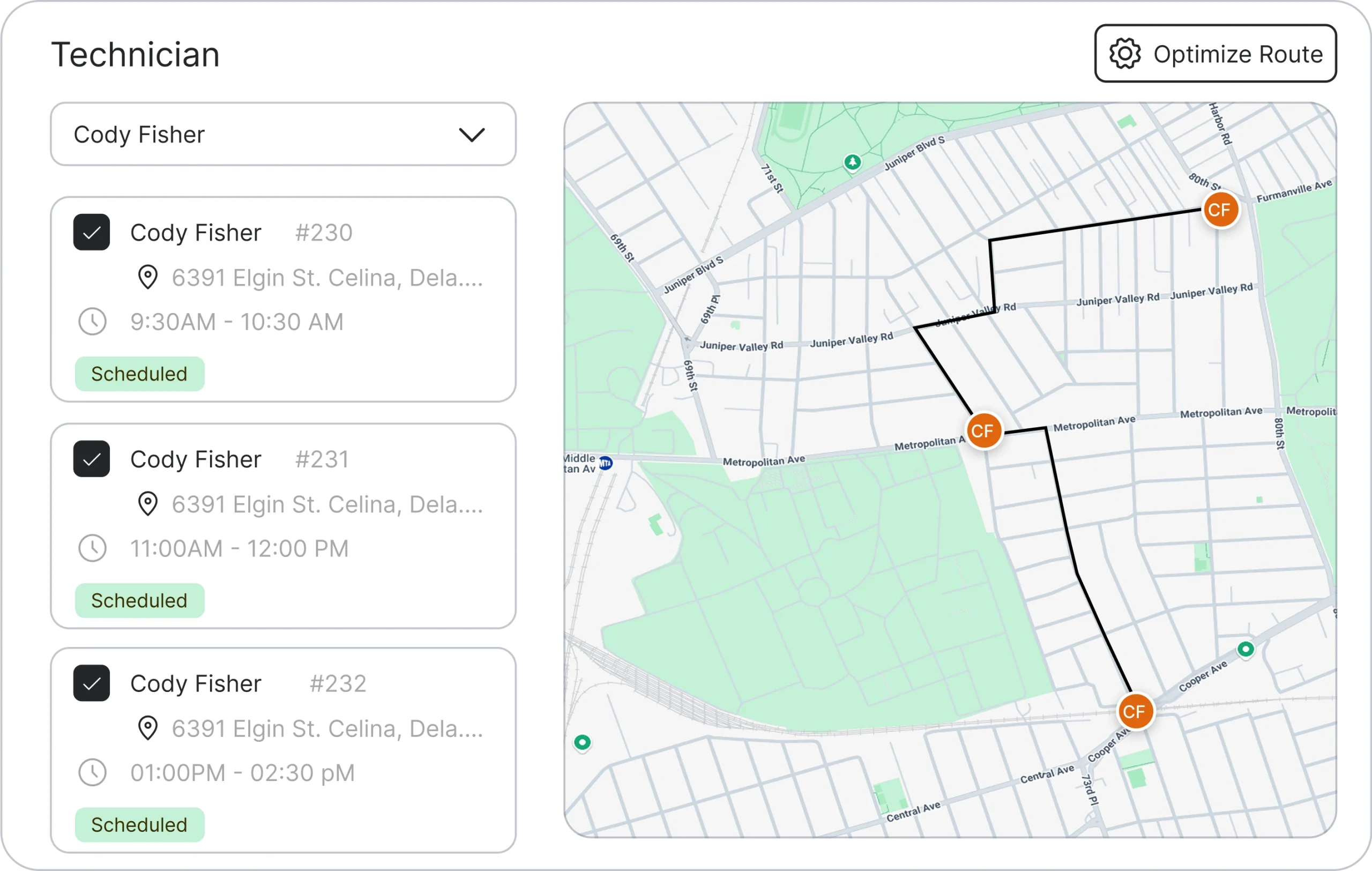The width and height of the screenshot is (1372, 871).
Task: Click the location pin icon in job #230
Action: pyautogui.click(x=148, y=278)
